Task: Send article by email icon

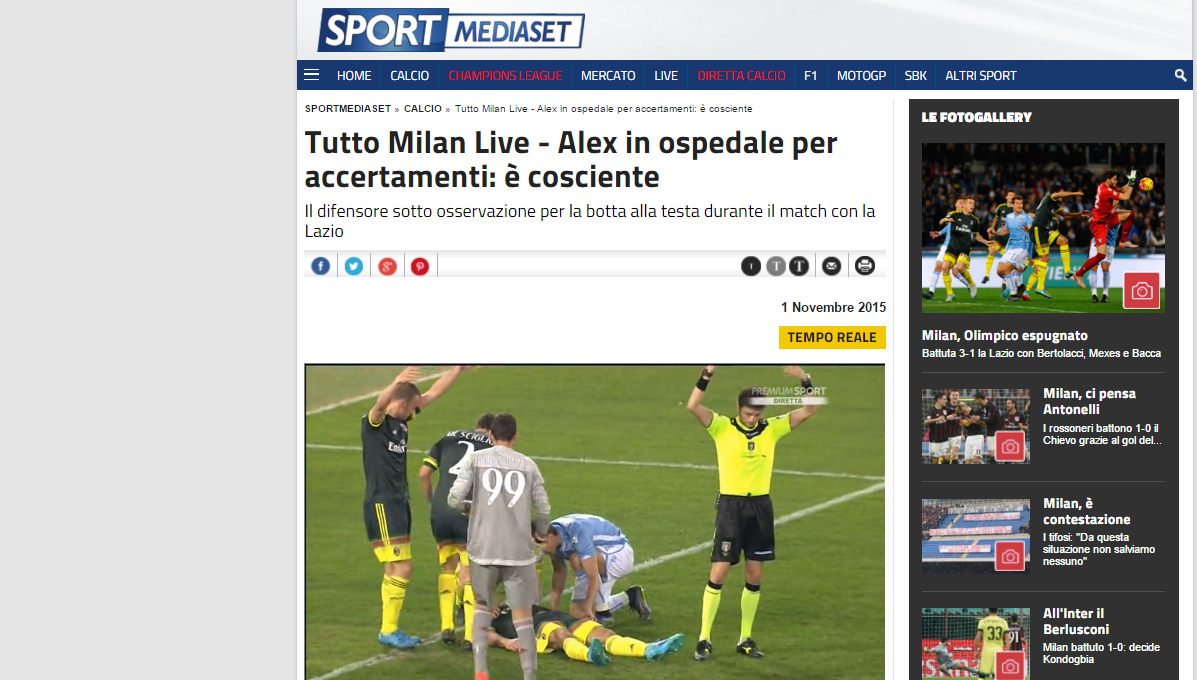Action: (831, 266)
